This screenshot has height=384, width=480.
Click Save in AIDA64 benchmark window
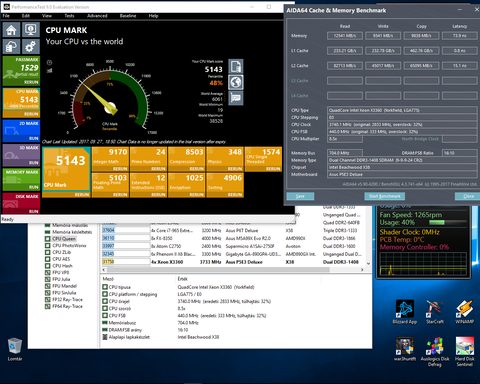tap(300, 196)
